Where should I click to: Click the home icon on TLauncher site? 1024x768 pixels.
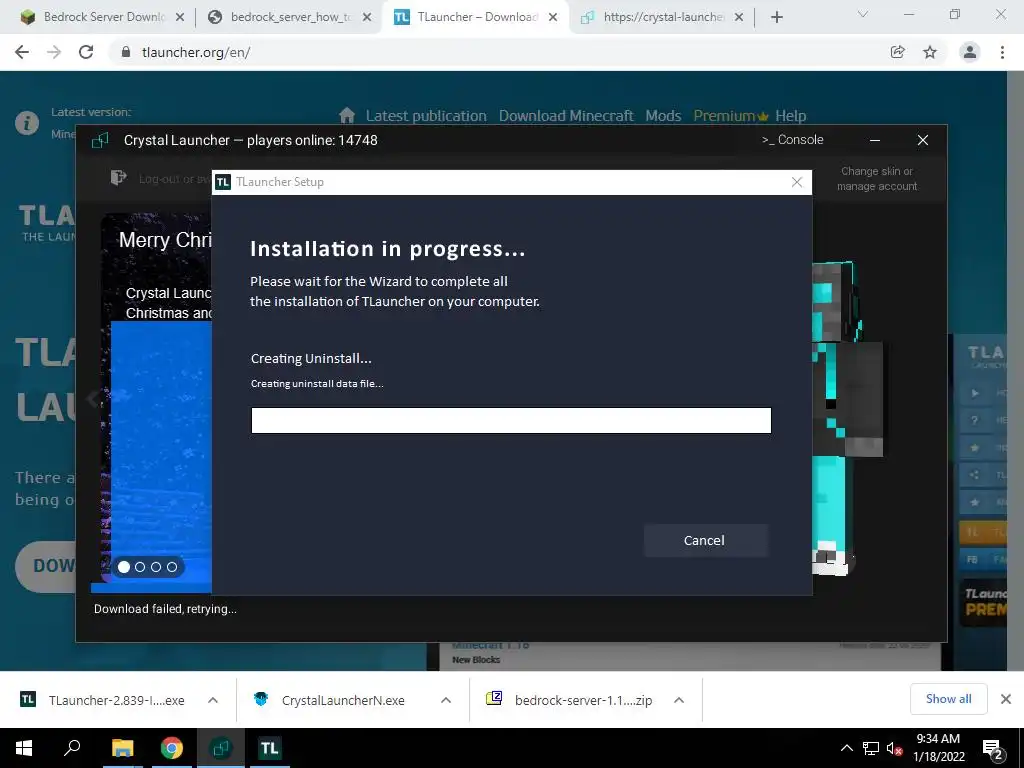pos(347,116)
